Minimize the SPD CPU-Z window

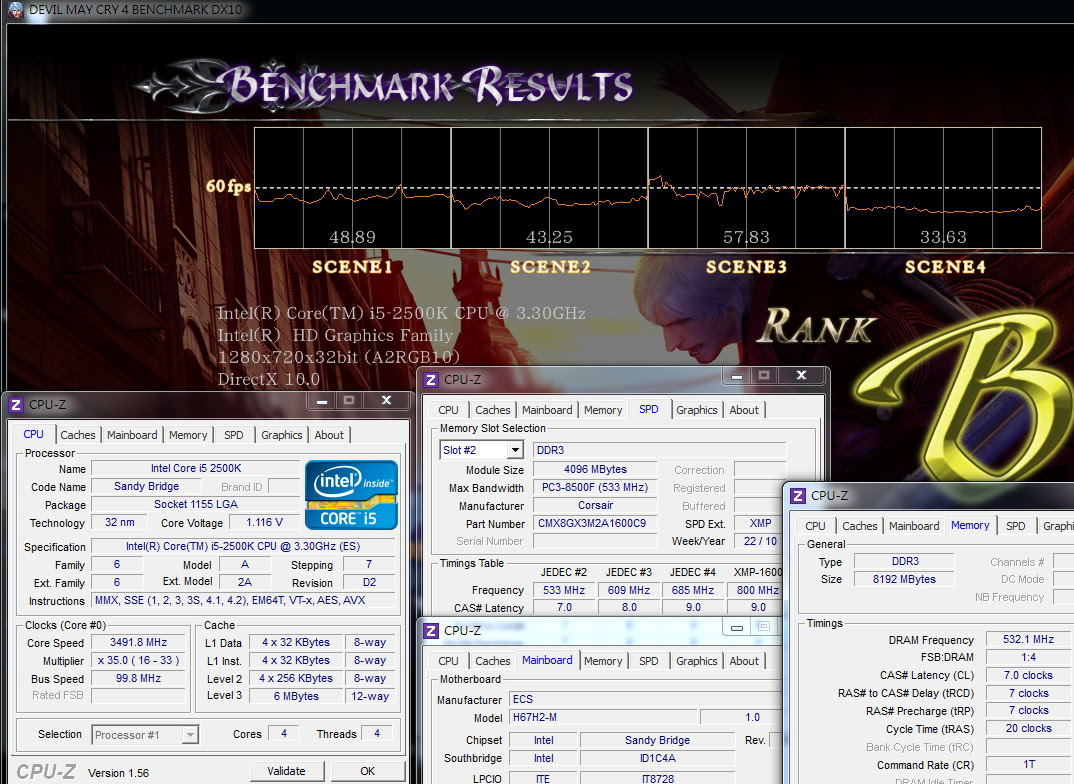coord(737,375)
